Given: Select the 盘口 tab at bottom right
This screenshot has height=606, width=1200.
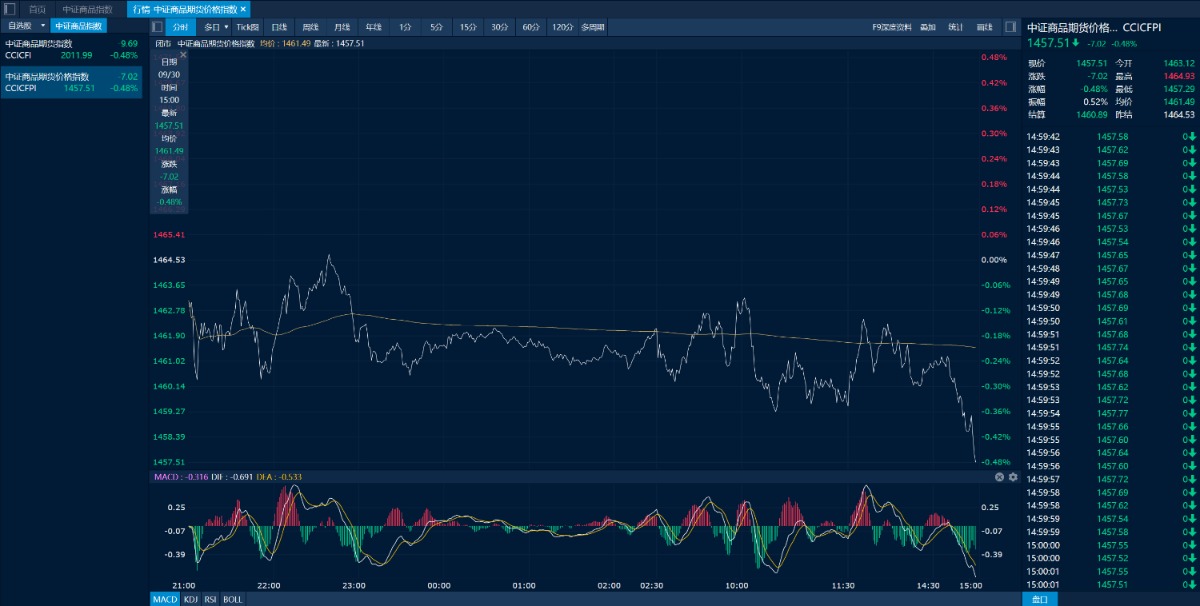Looking at the screenshot, I should (1040, 599).
